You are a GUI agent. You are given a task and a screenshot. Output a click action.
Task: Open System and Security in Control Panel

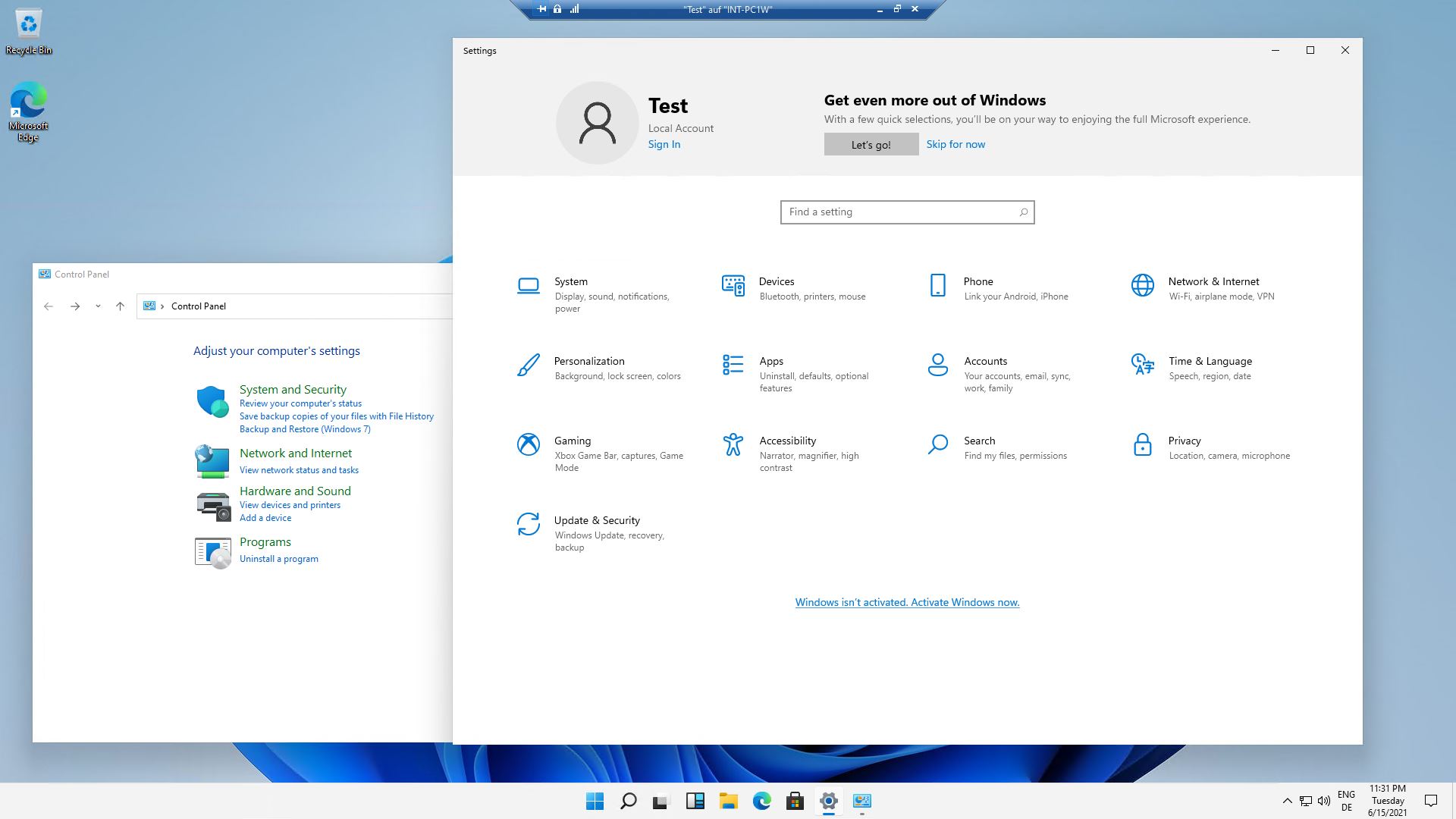[293, 389]
